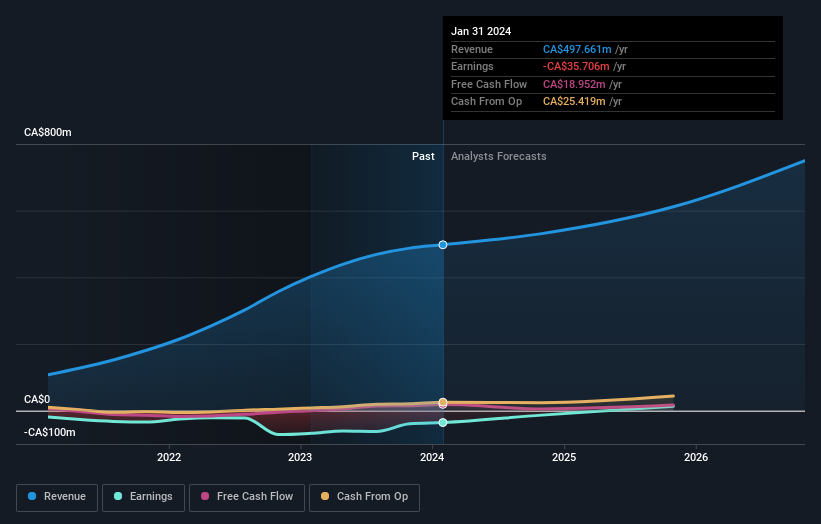Click the -CA$100m y-axis label
Image resolution: width=821 pixels, height=524 pixels.
point(50,432)
